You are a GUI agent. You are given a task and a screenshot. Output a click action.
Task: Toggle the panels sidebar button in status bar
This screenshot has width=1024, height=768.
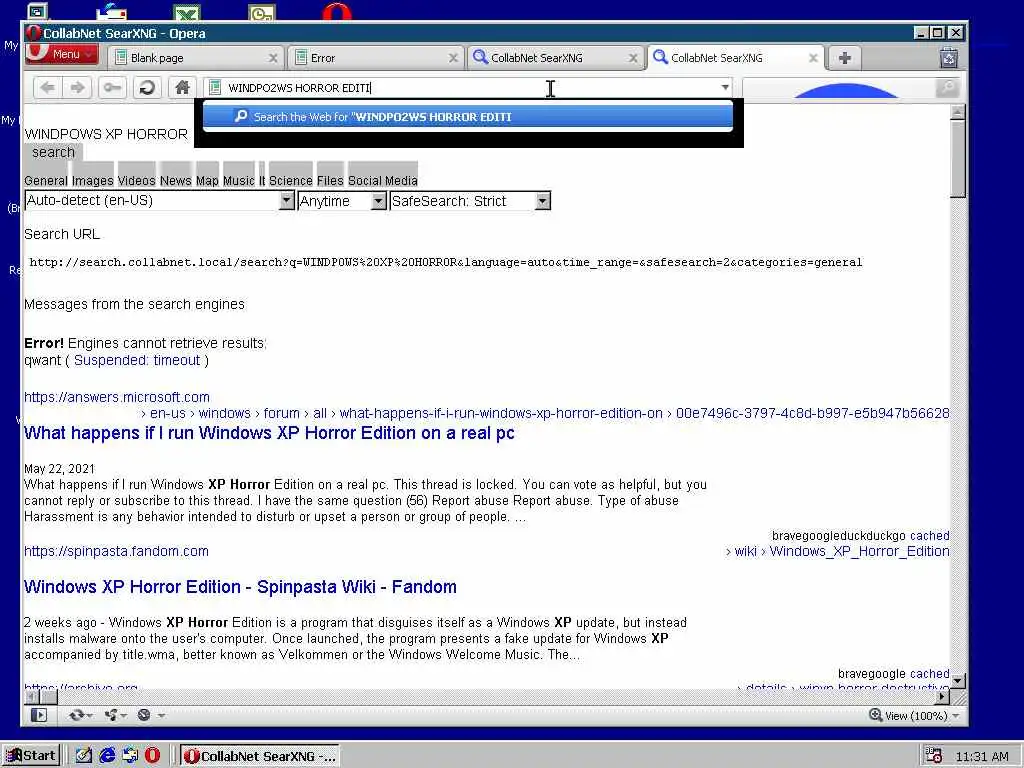[39, 715]
